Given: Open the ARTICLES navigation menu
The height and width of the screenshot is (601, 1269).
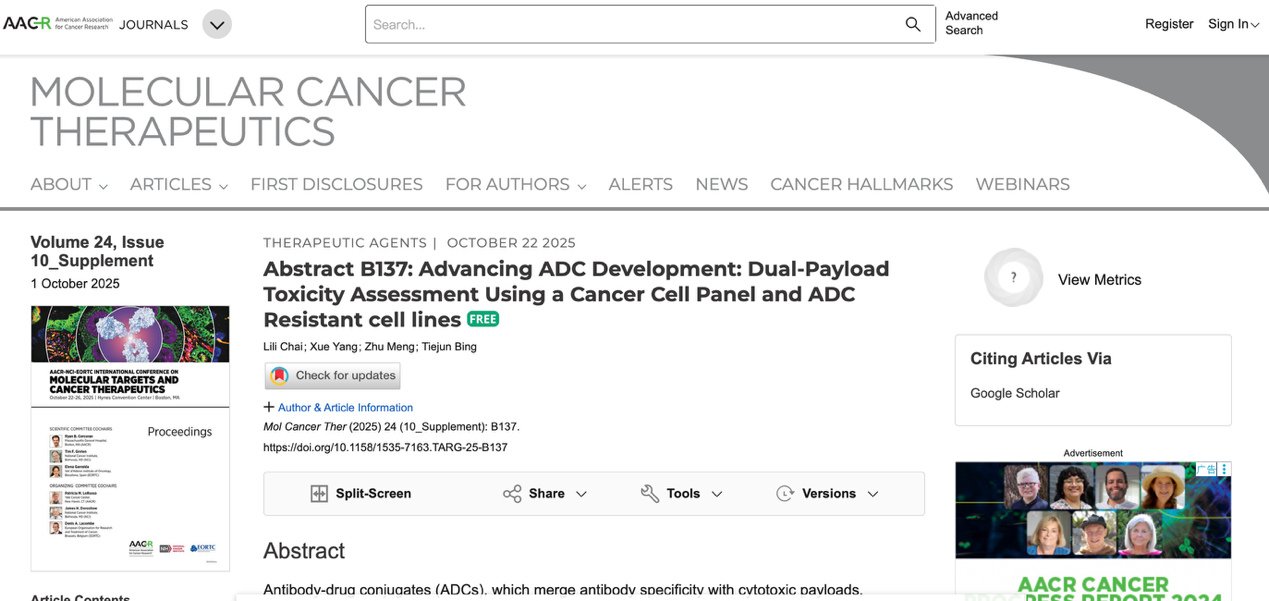Looking at the screenshot, I should coord(179,185).
